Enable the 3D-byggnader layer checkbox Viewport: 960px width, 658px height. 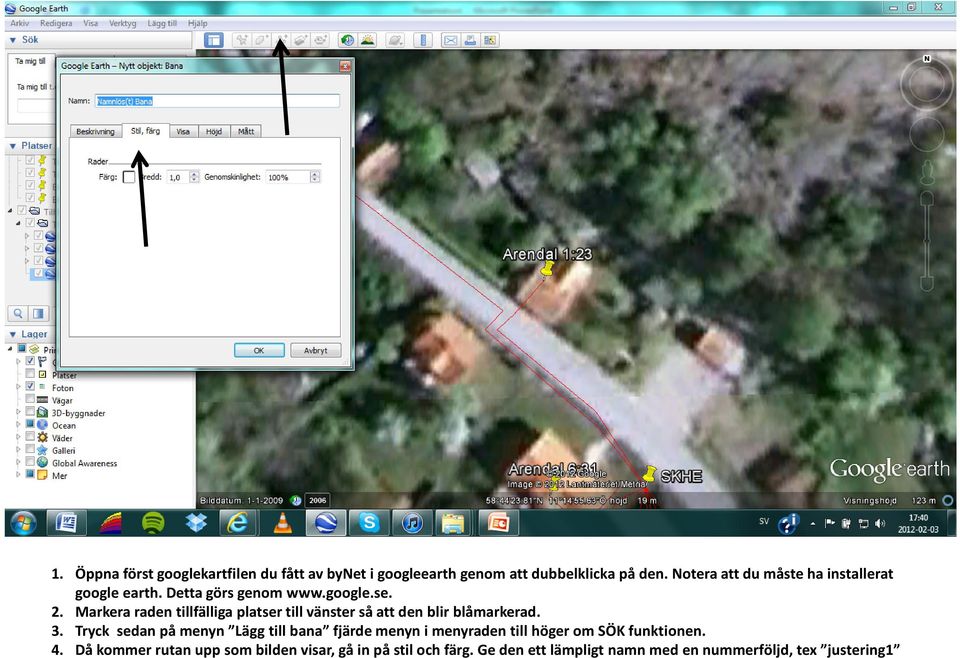(29, 412)
